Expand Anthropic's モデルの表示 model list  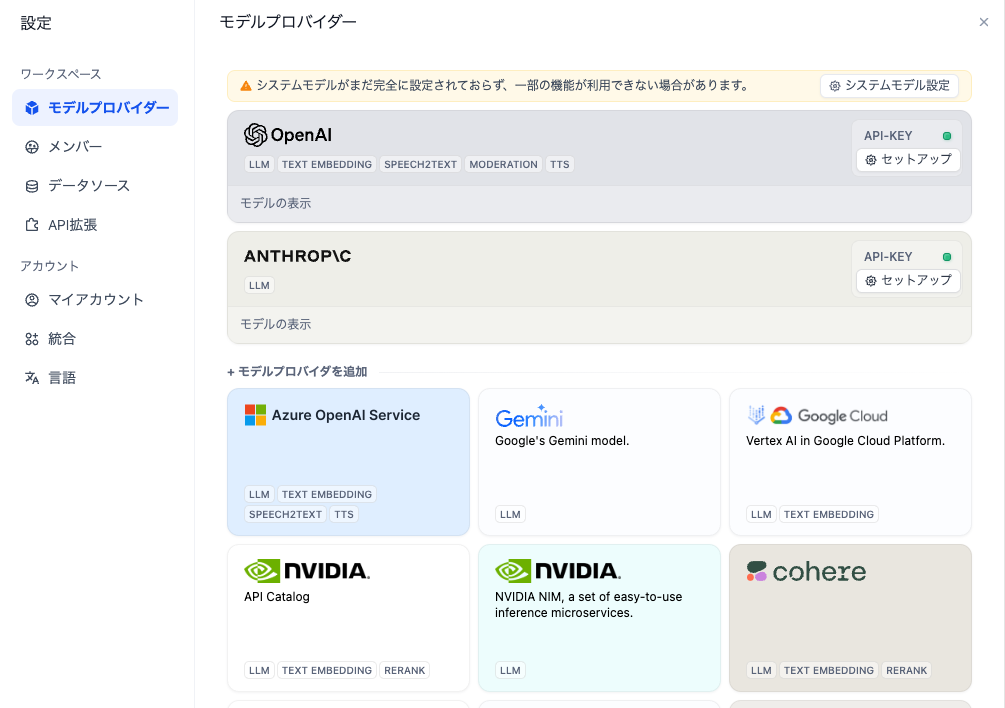pos(276,324)
